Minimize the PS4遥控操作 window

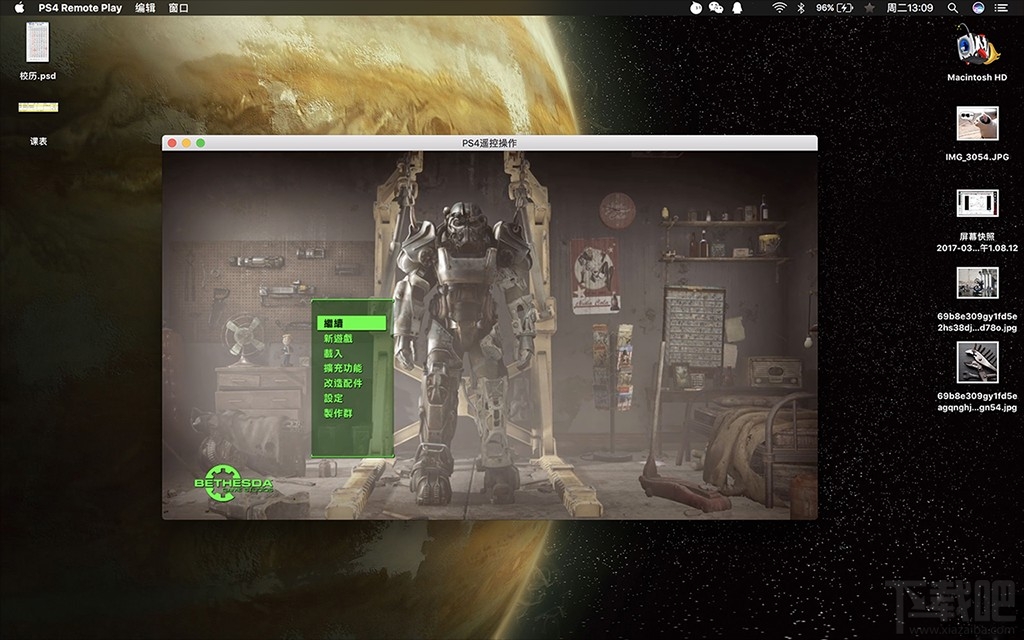pos(186,142)
